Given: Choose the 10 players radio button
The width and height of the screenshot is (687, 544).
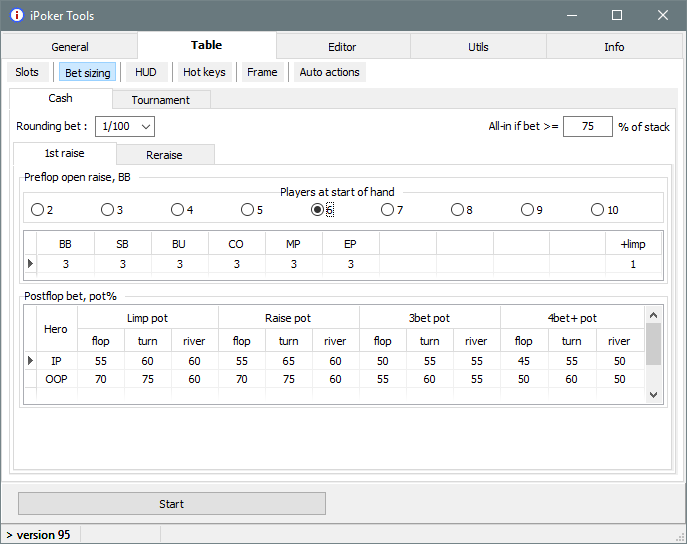Looking at the screenshot, I should (598, 210).
